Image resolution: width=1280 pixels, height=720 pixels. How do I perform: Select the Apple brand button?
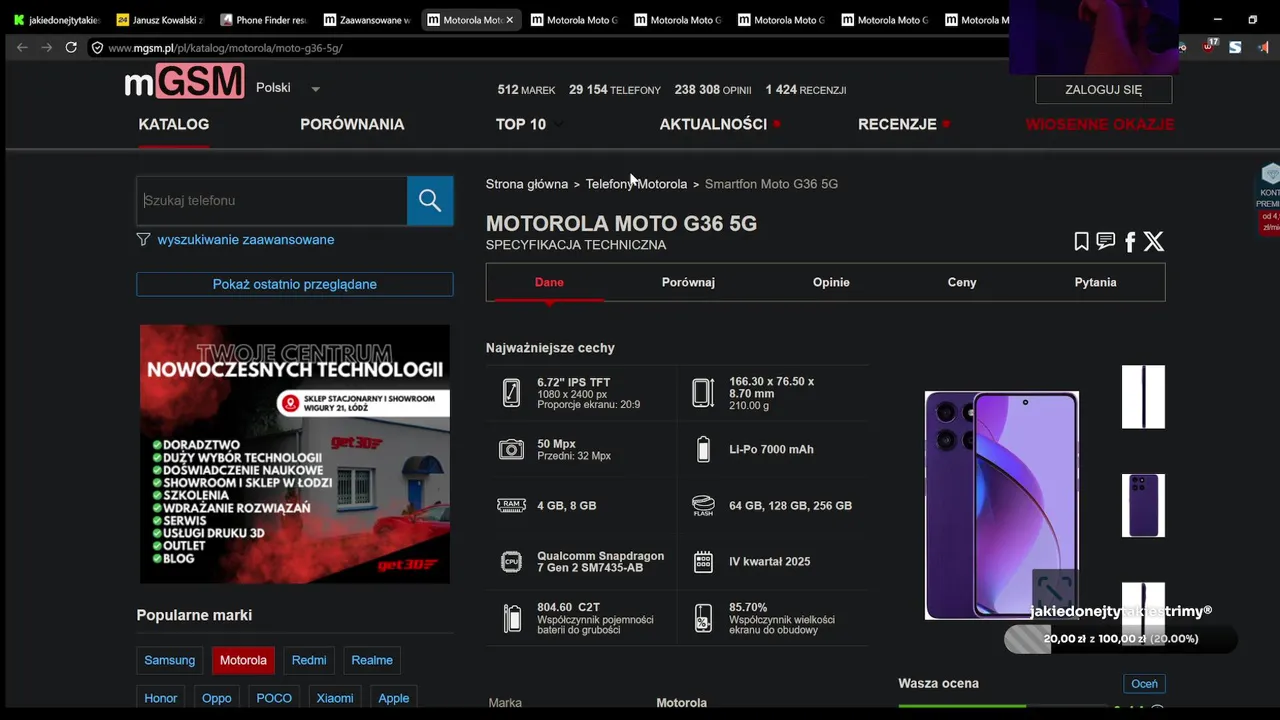[x=394, y=698]
